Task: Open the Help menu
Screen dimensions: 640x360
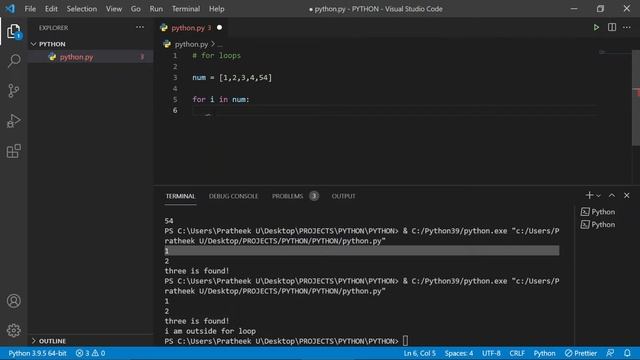Action: point(216,9)
